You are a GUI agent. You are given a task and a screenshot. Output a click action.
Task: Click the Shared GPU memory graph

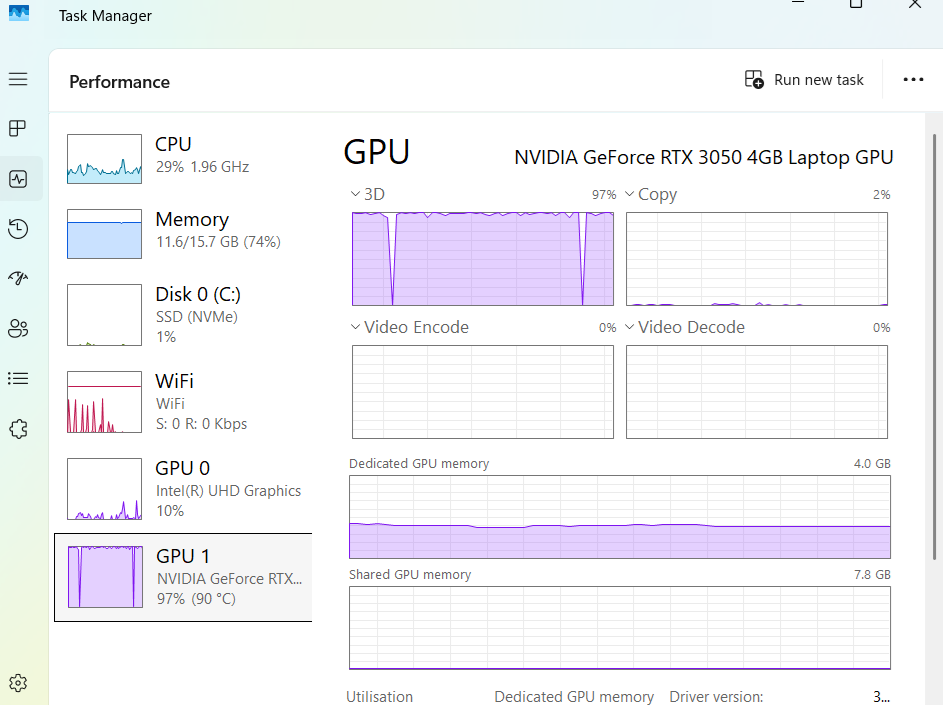pos(620,628)
